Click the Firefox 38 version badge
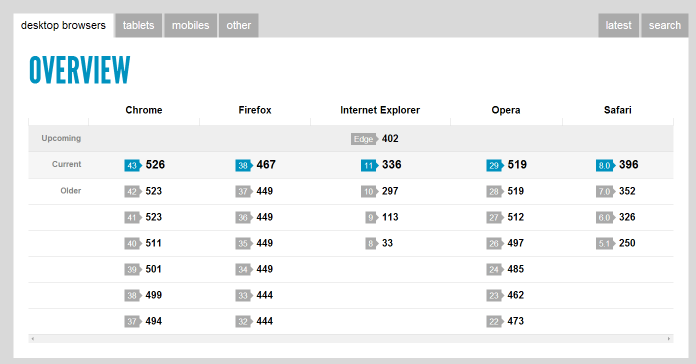 pyautogui.click(x=244, y=166)
